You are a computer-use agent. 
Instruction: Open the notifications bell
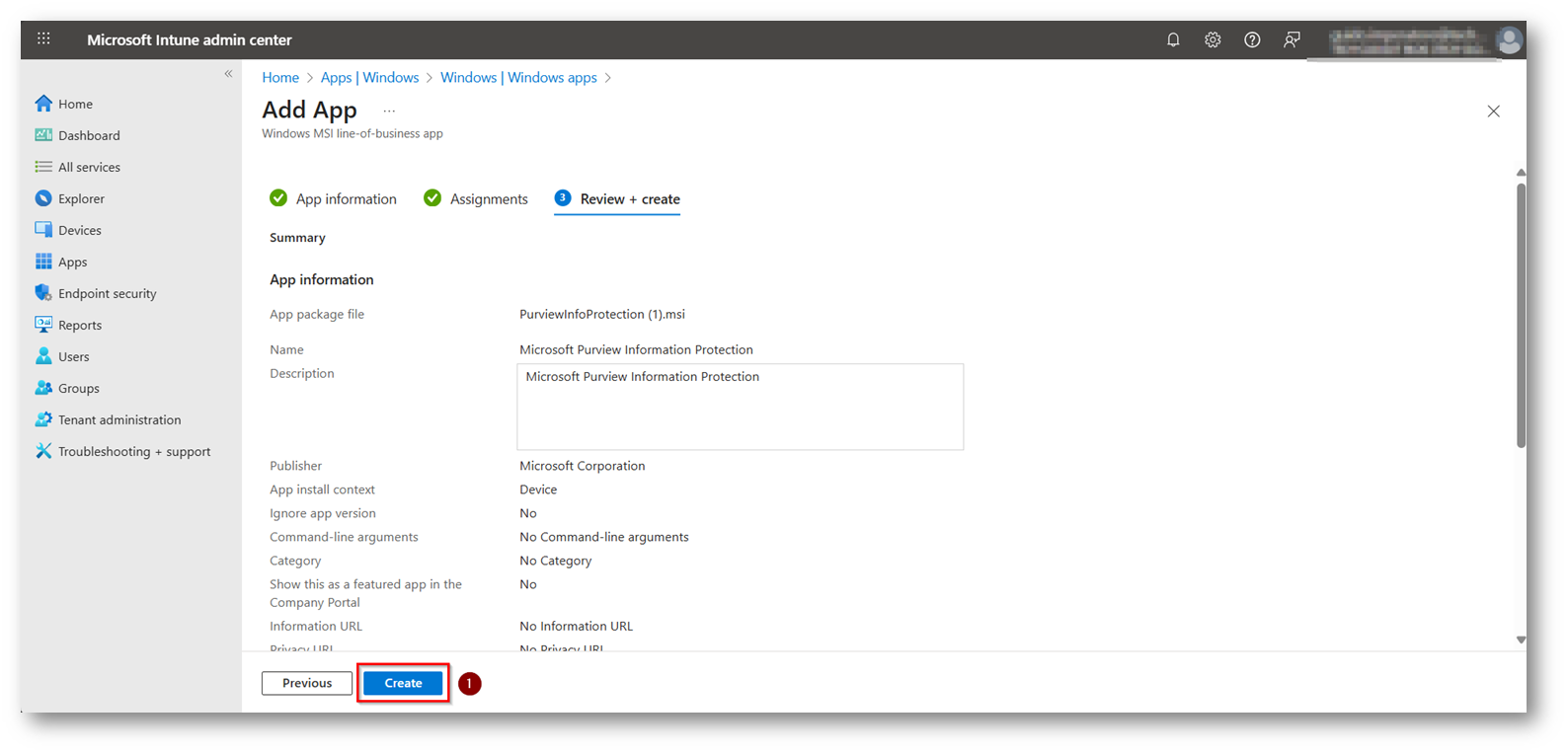coord(1173,39)
